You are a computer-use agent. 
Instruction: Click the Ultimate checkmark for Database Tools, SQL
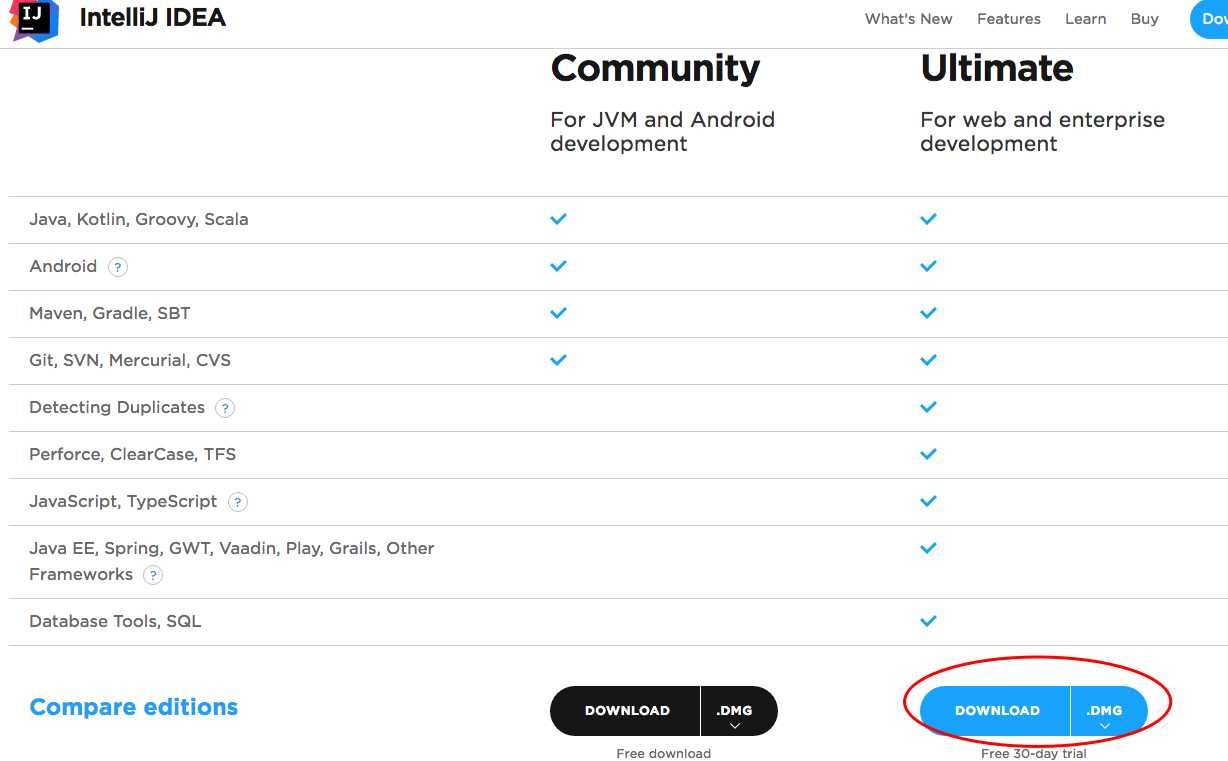tap(928, 621)
